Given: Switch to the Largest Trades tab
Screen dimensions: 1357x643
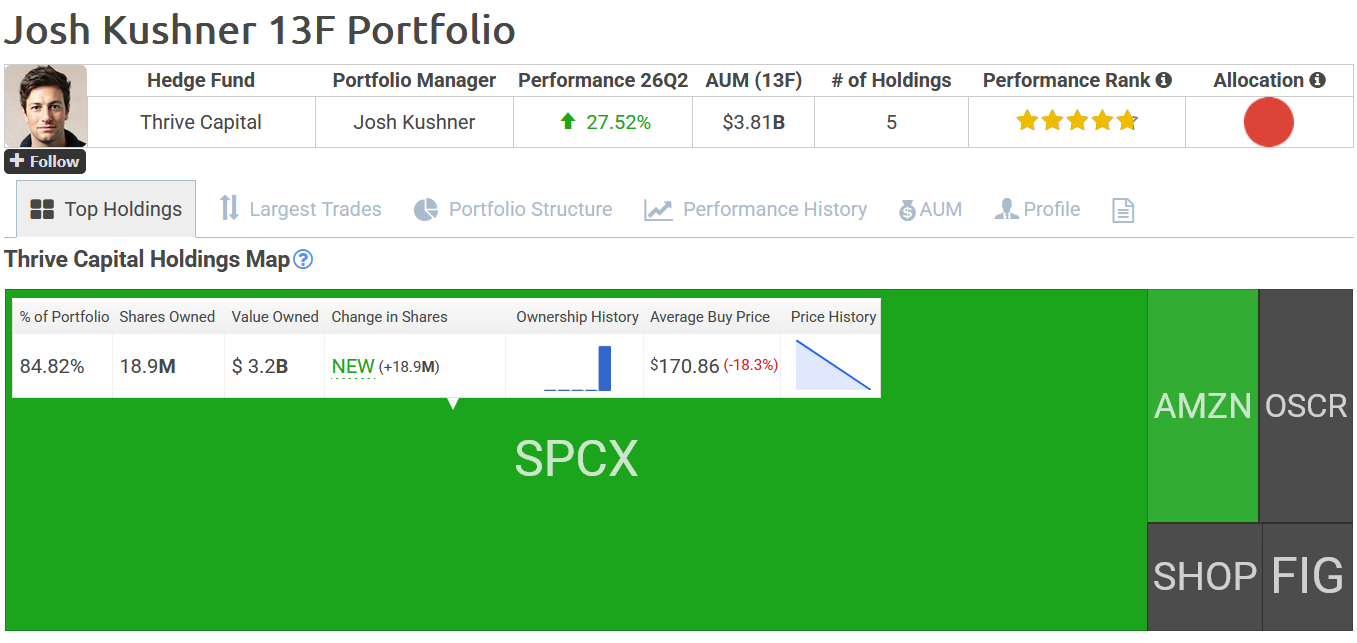Looking at the screenshot, I should [x=301, y=209].
